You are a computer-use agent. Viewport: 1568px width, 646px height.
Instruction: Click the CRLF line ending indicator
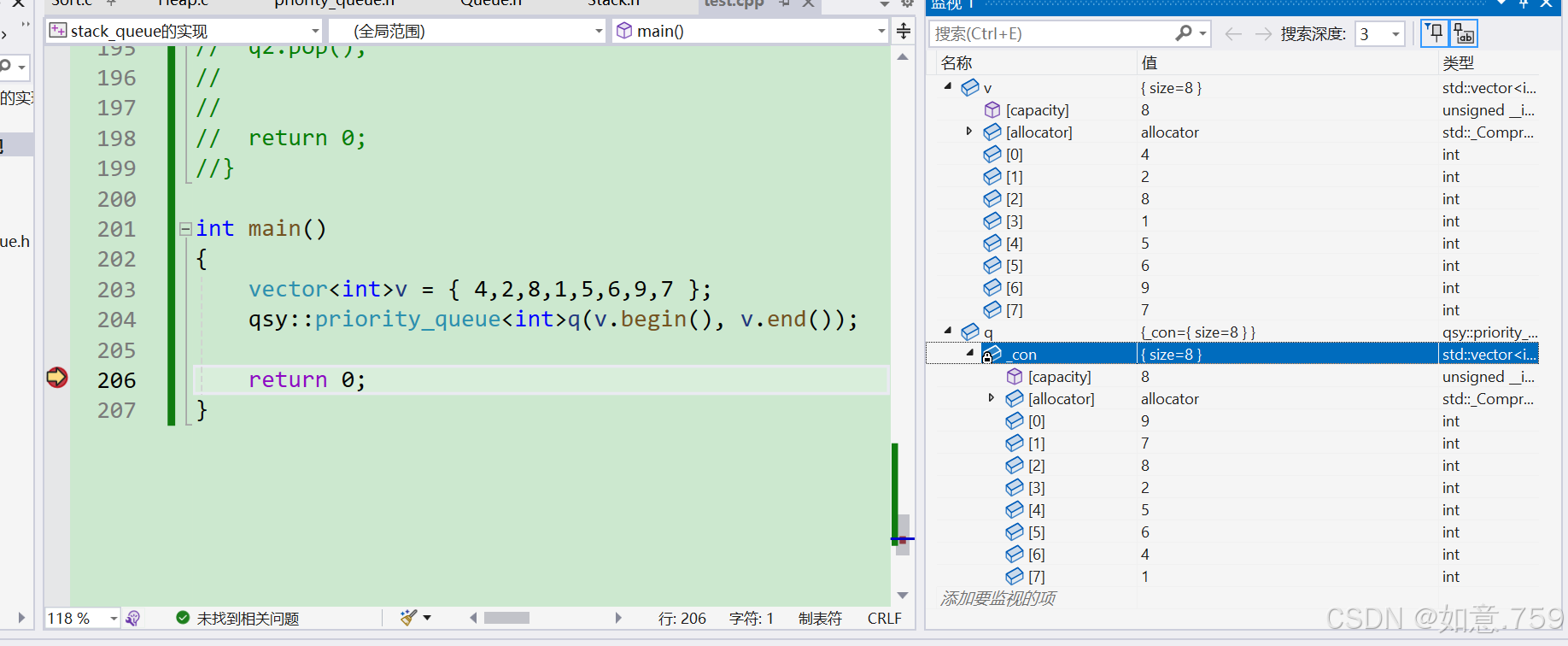tap(884, 618)
